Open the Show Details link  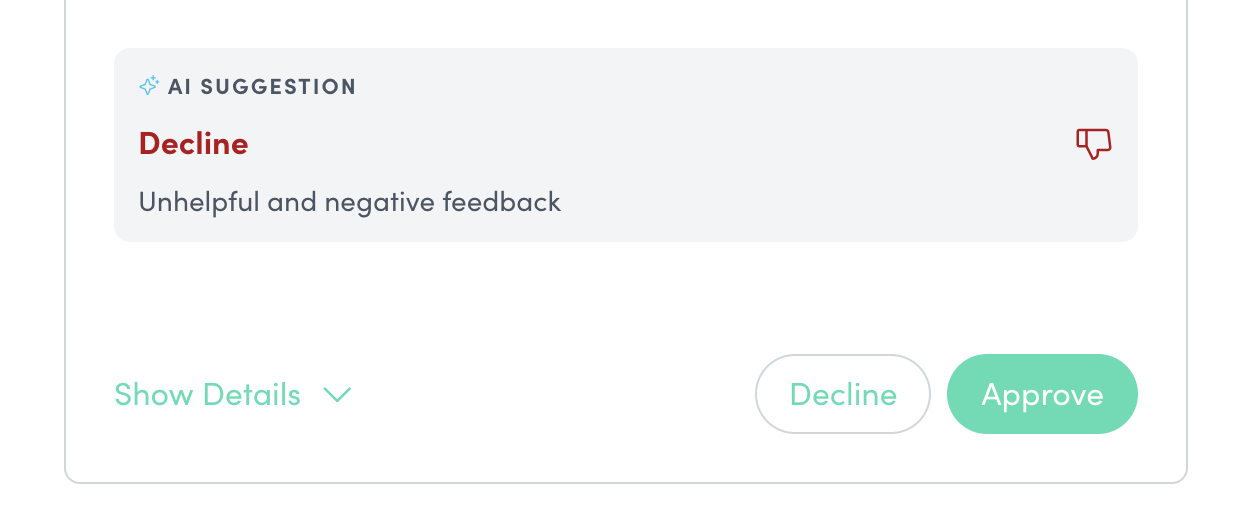(207, 395)
